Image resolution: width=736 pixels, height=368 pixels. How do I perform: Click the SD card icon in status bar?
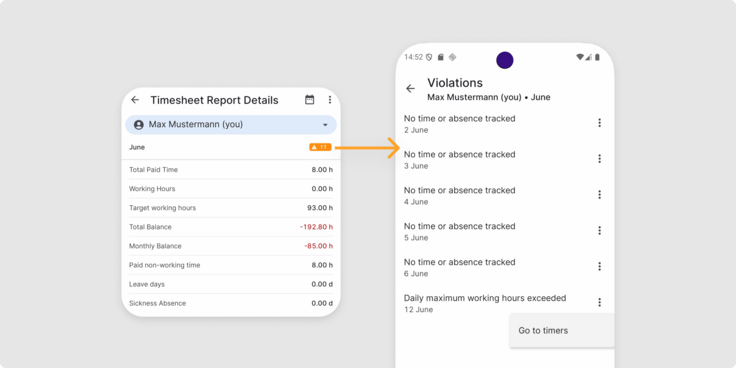click(x=440, y=57)
